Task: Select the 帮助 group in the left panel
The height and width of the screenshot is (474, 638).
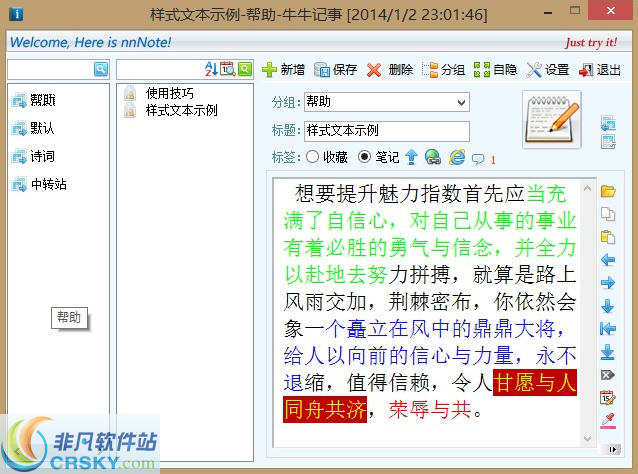Action: 34,100
